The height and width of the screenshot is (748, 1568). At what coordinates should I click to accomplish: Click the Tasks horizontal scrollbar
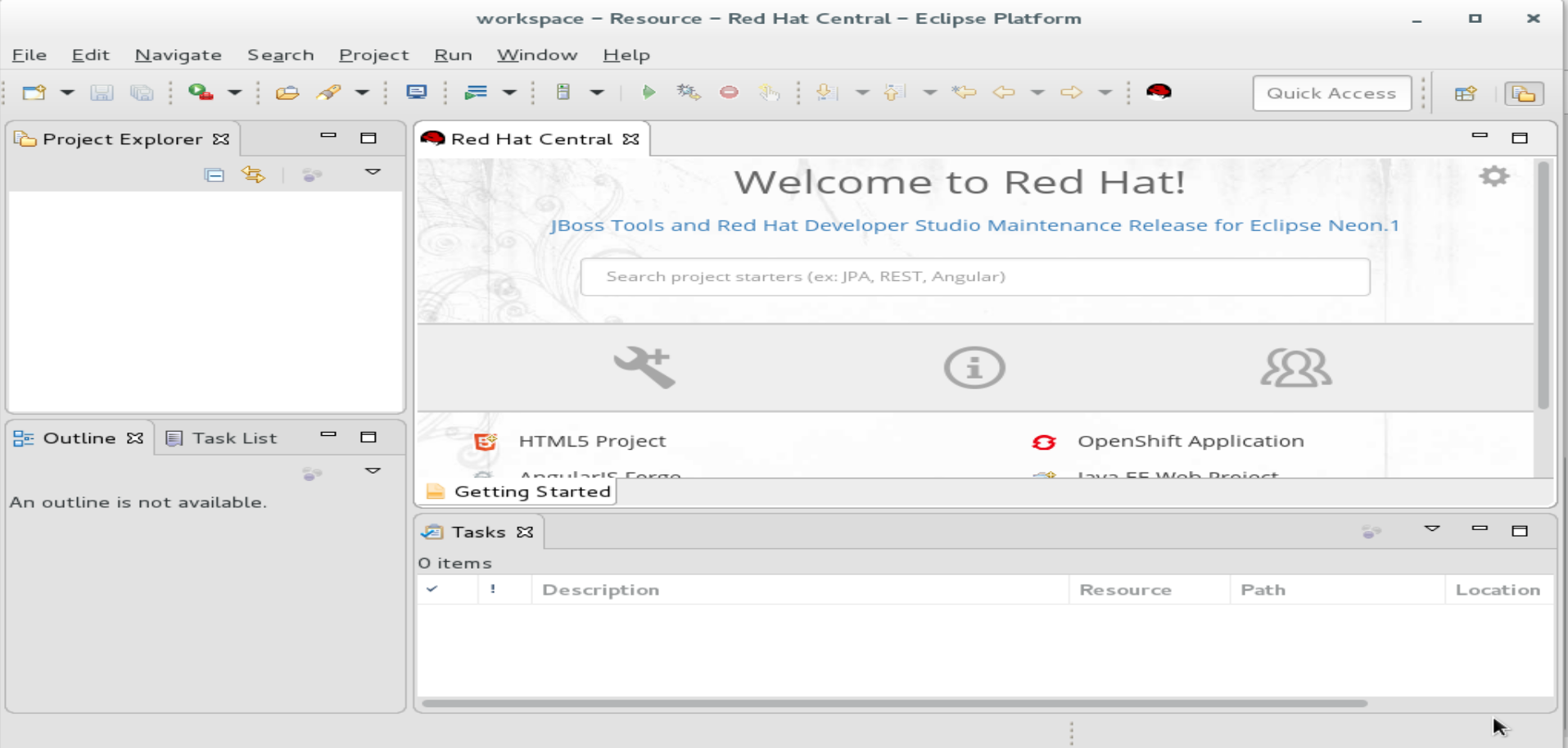(894, 703)
